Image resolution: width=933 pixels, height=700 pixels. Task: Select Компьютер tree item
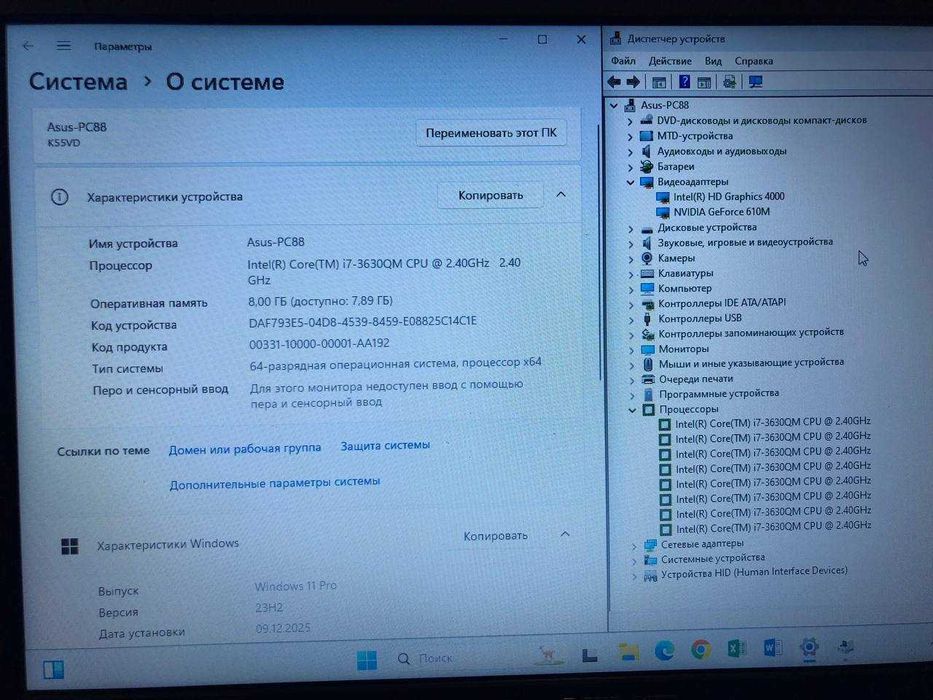[x=684, y=289]
